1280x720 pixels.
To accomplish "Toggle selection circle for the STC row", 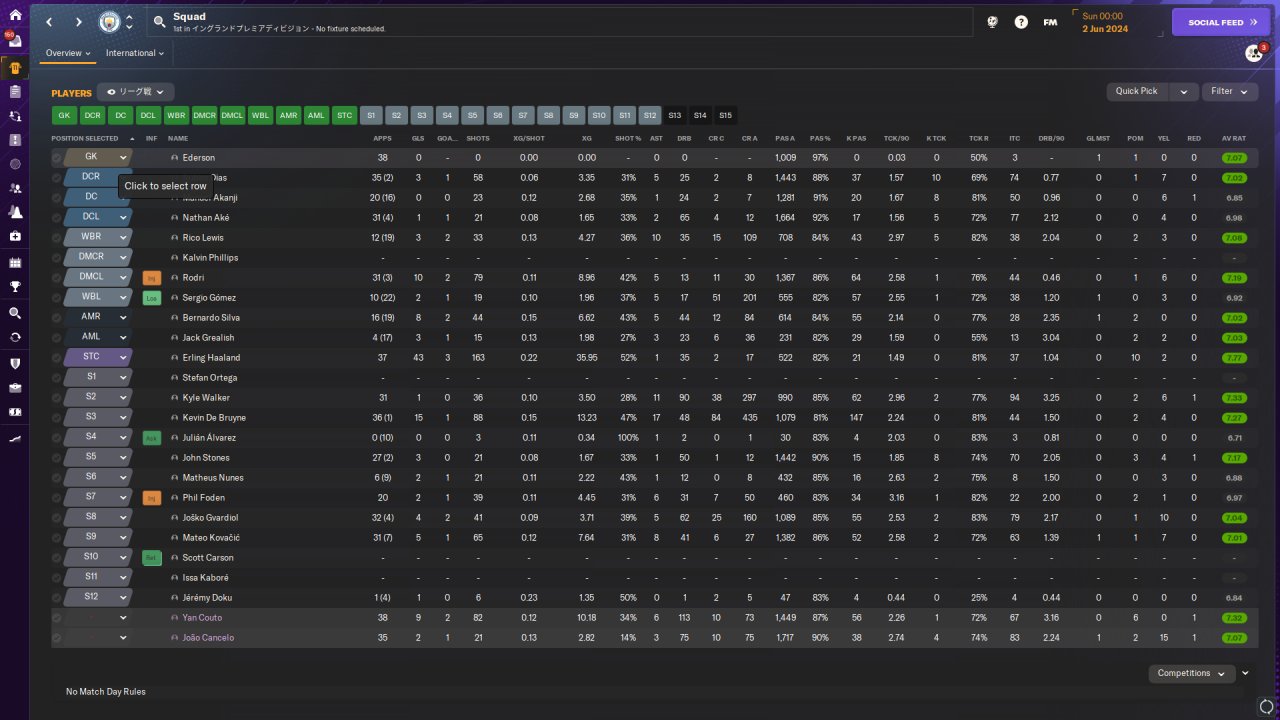I will tap(57, 358).
